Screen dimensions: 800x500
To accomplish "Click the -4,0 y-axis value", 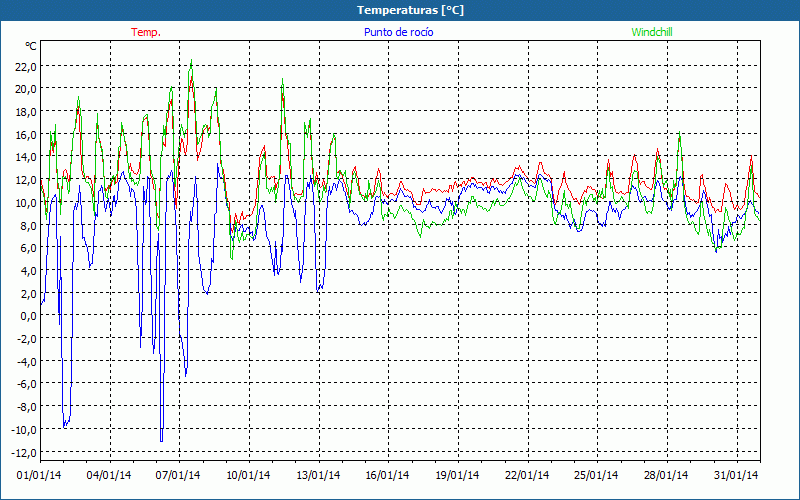I will [x=27, y=362].
